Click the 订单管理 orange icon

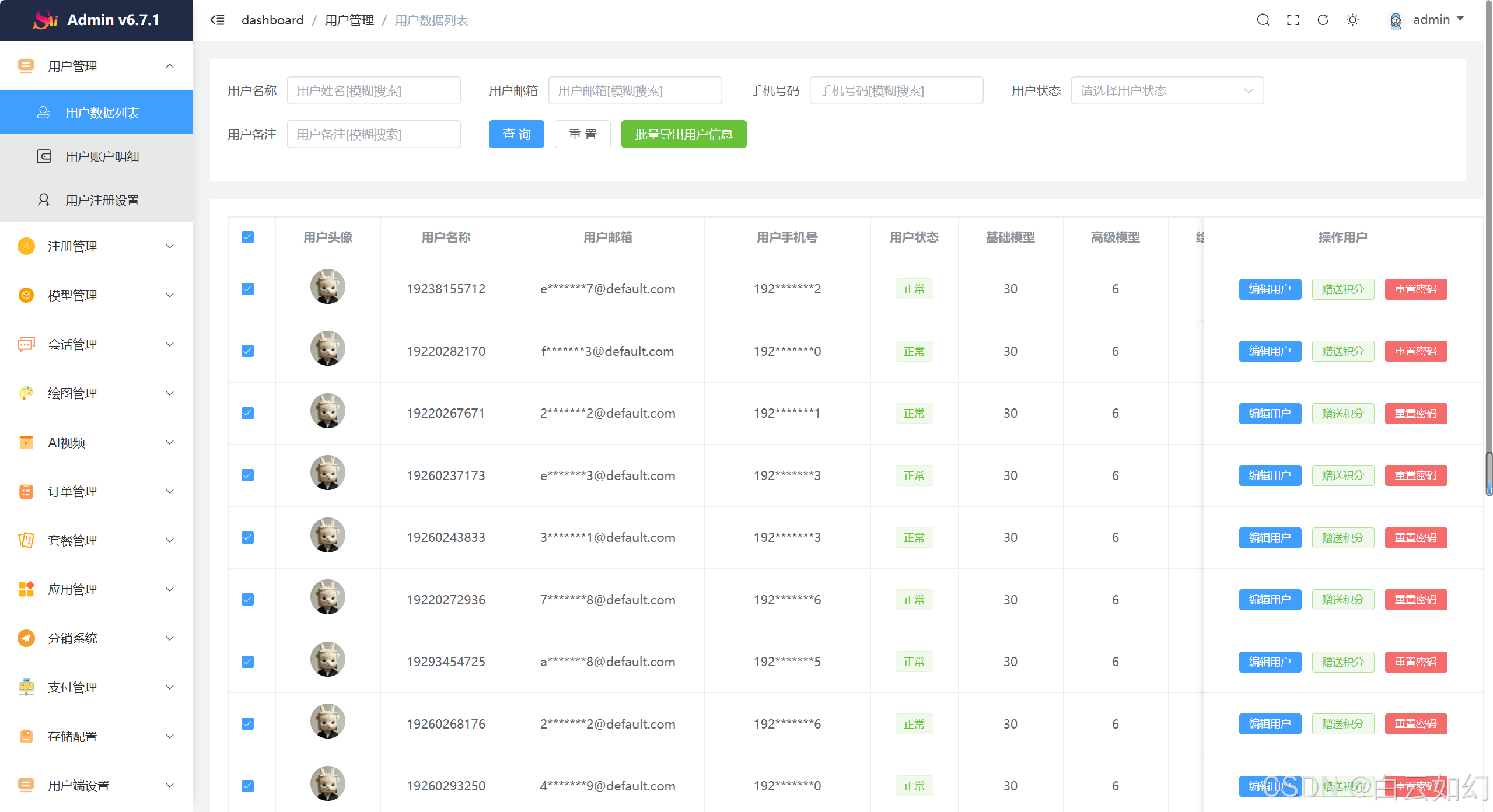[26, 491]
